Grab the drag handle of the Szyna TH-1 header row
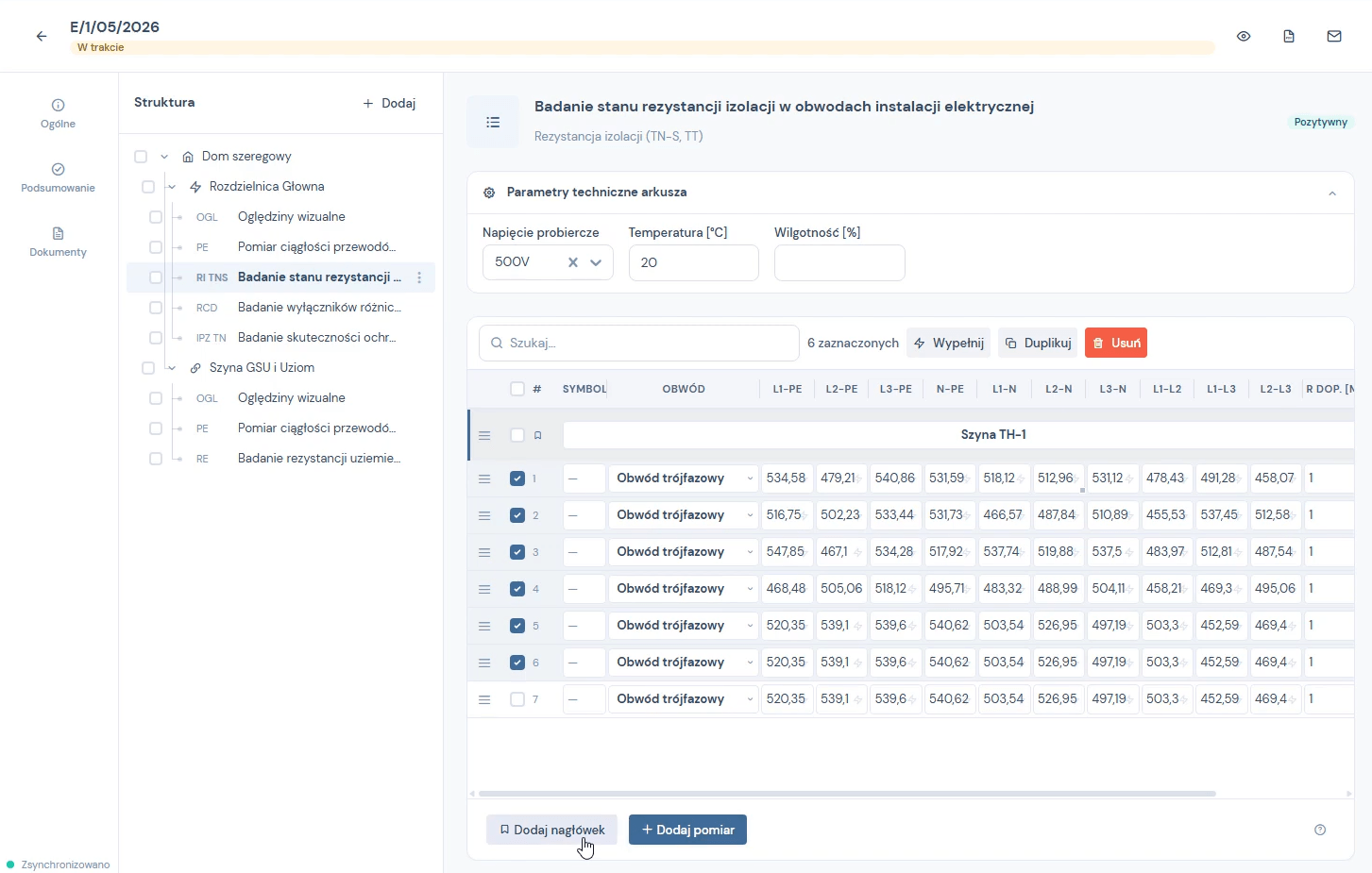Screen dimensions: 1372x873 (484, 435)
